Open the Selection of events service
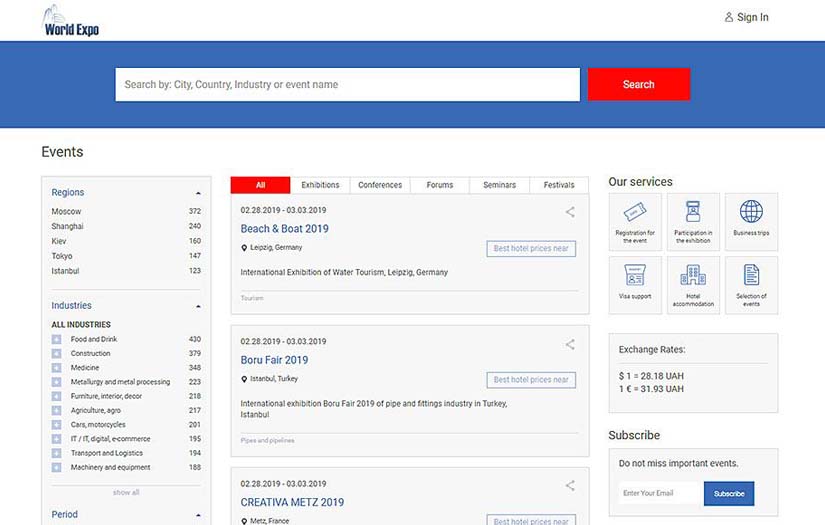 pyautogui.click(x=751, y=285)
